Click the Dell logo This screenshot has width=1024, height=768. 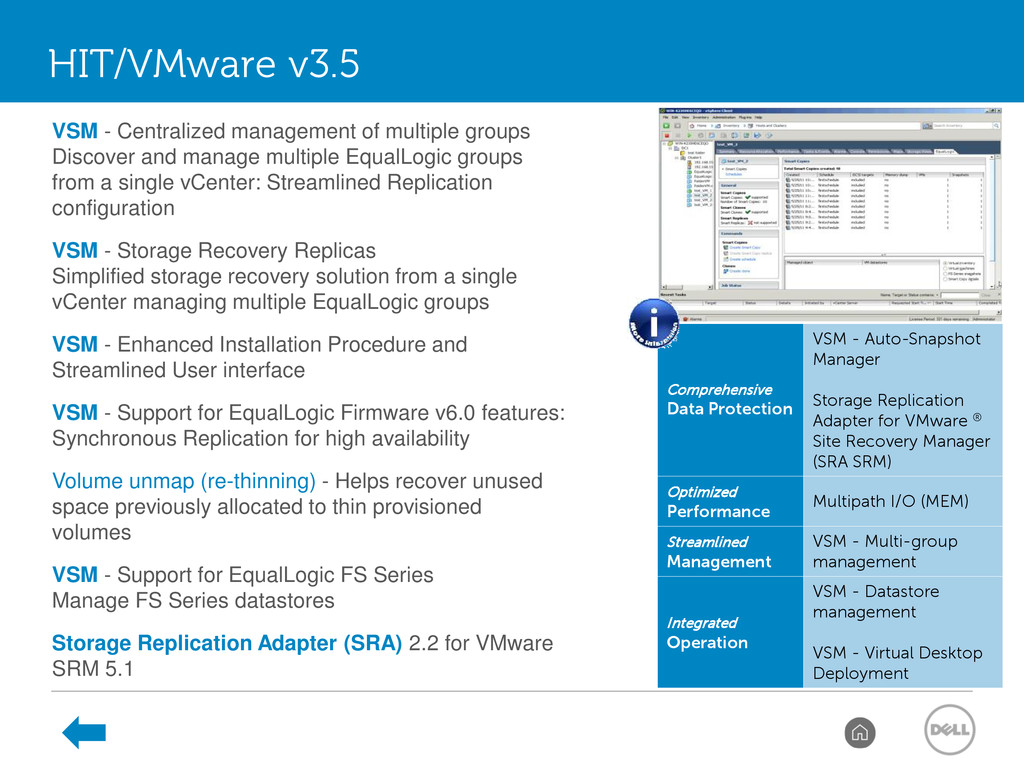point(950,730)
